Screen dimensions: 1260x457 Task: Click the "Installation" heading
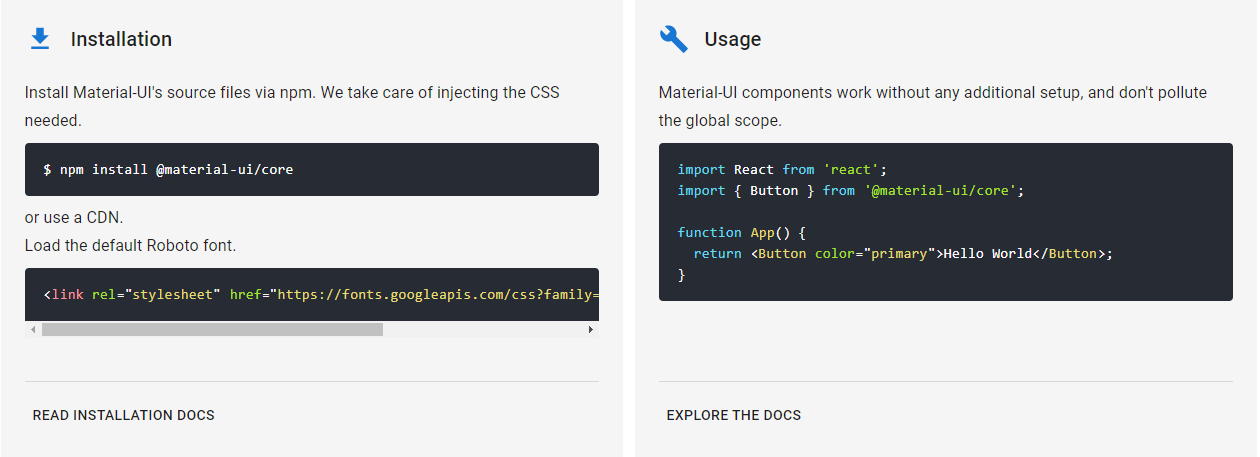tap(121, 39)
